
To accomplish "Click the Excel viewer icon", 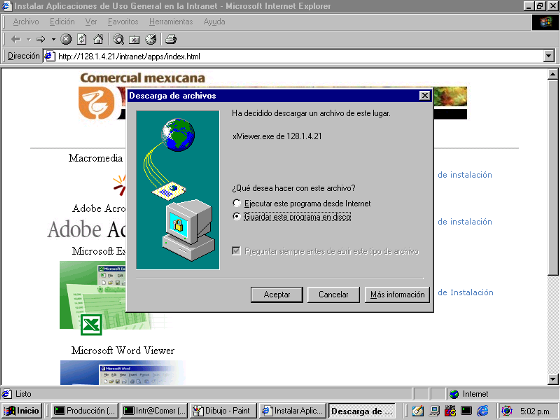I will pyautogui.click(x=91, y=325).
